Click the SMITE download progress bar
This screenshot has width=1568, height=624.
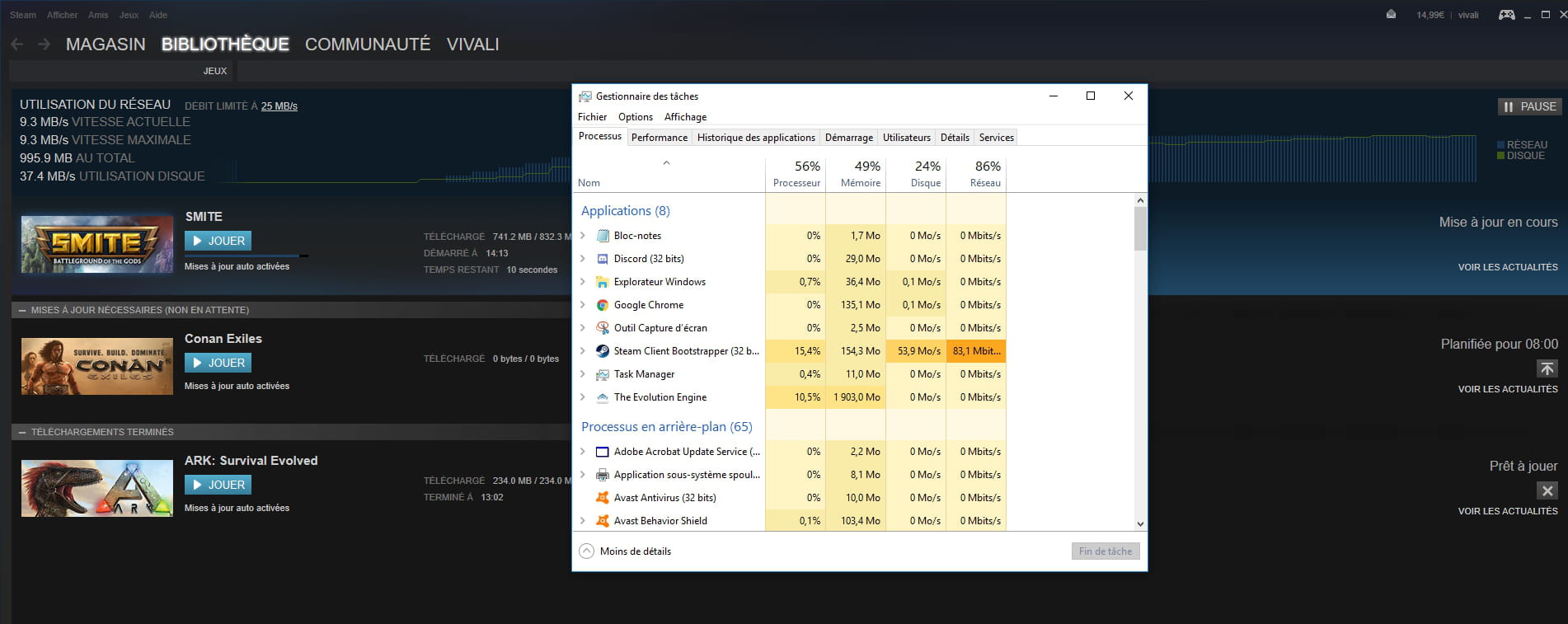tap(246, 256)
